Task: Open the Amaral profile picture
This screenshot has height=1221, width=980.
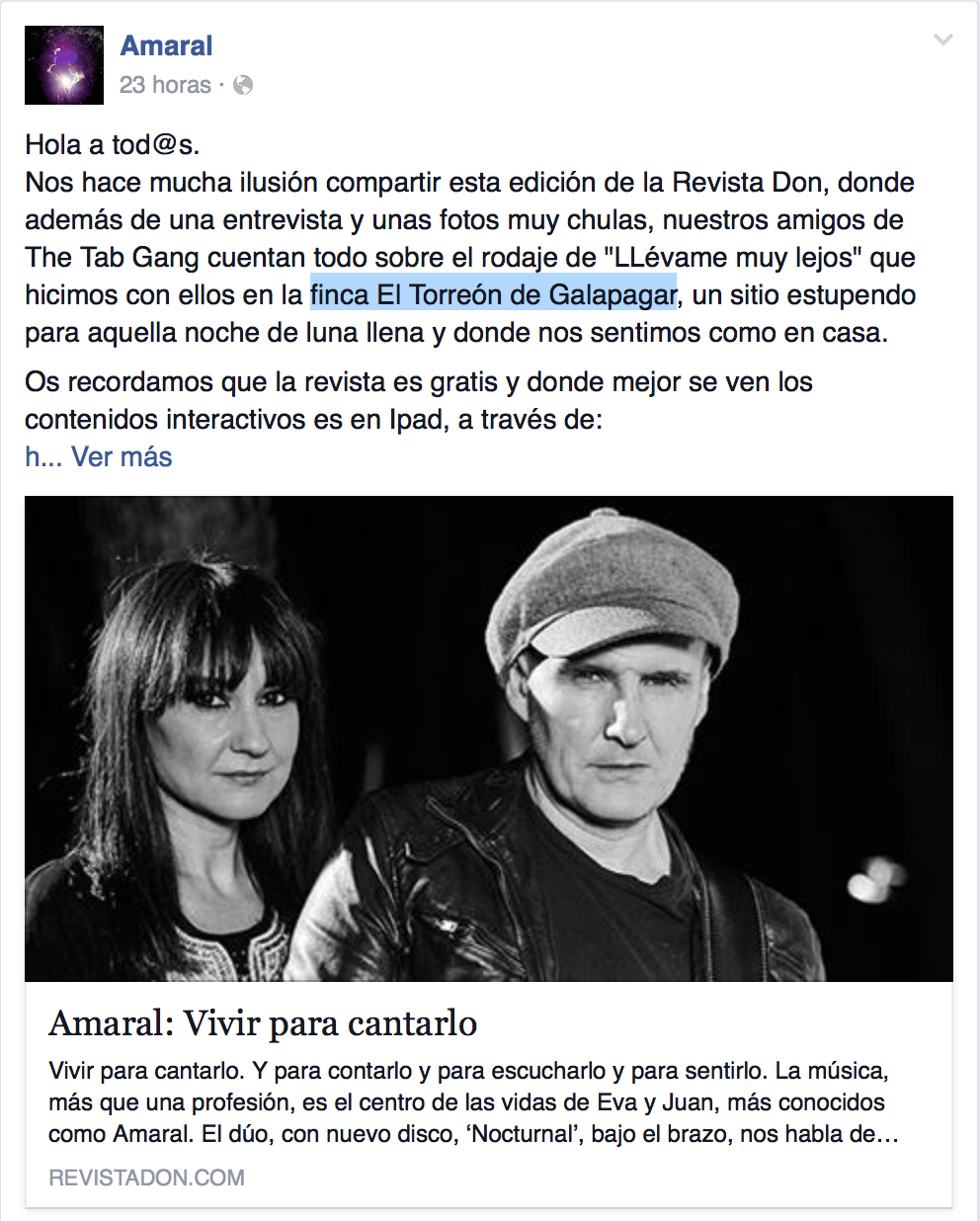Action: point(64,65)
